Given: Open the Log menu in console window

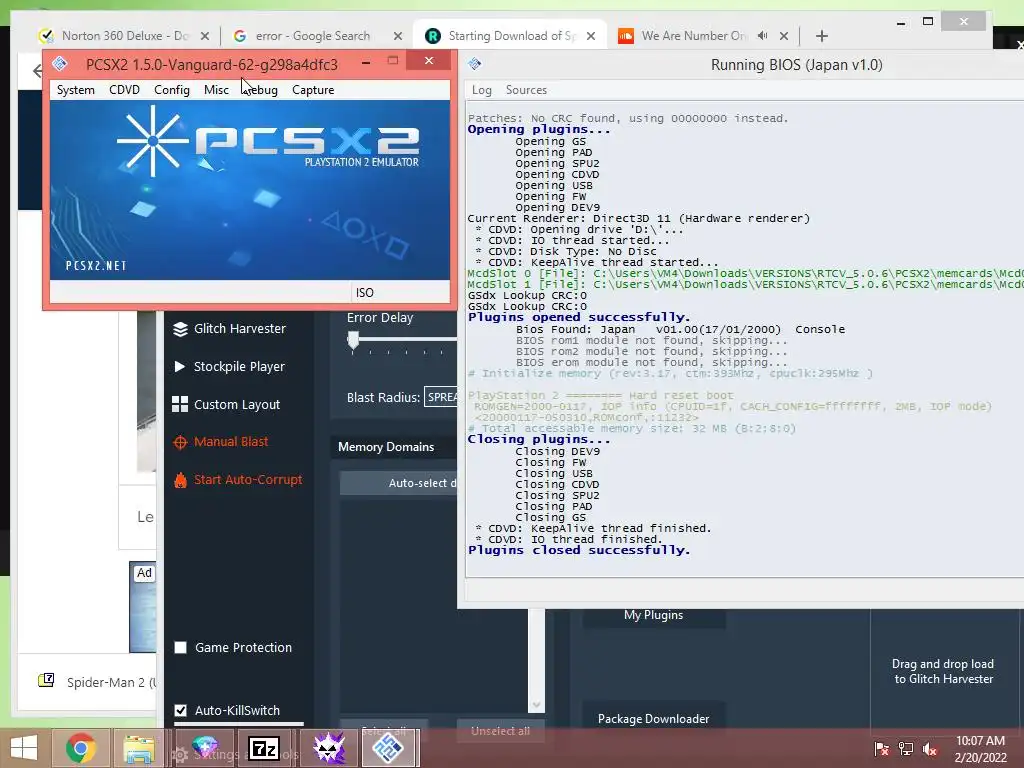Looking at the screenshot, I should pos(481,90).
